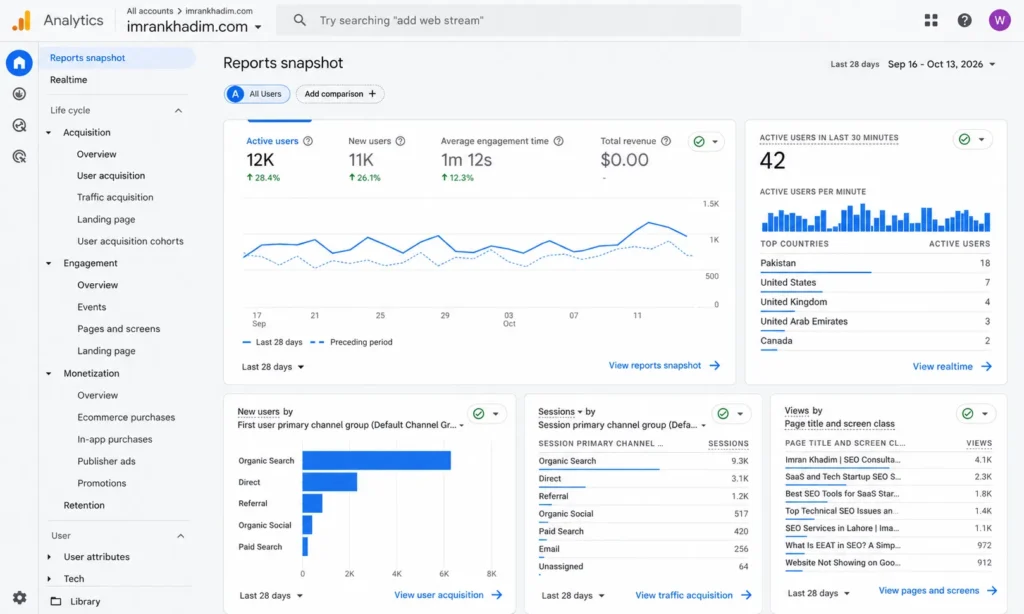1024x614 pixels.
Task: Click the Direct bar in chart
Action: 330,482
